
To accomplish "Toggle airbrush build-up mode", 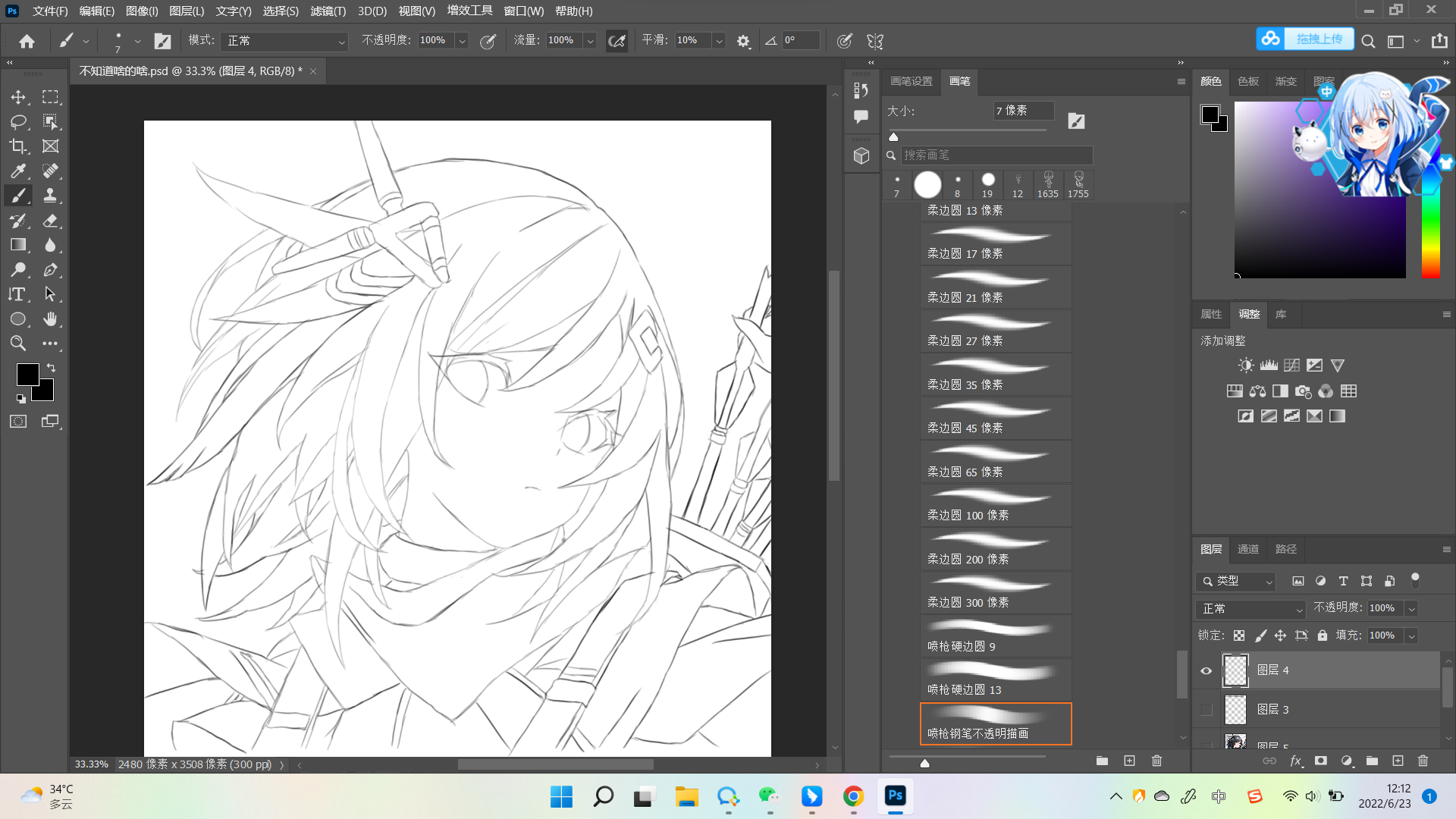I will tap(617, 41).
